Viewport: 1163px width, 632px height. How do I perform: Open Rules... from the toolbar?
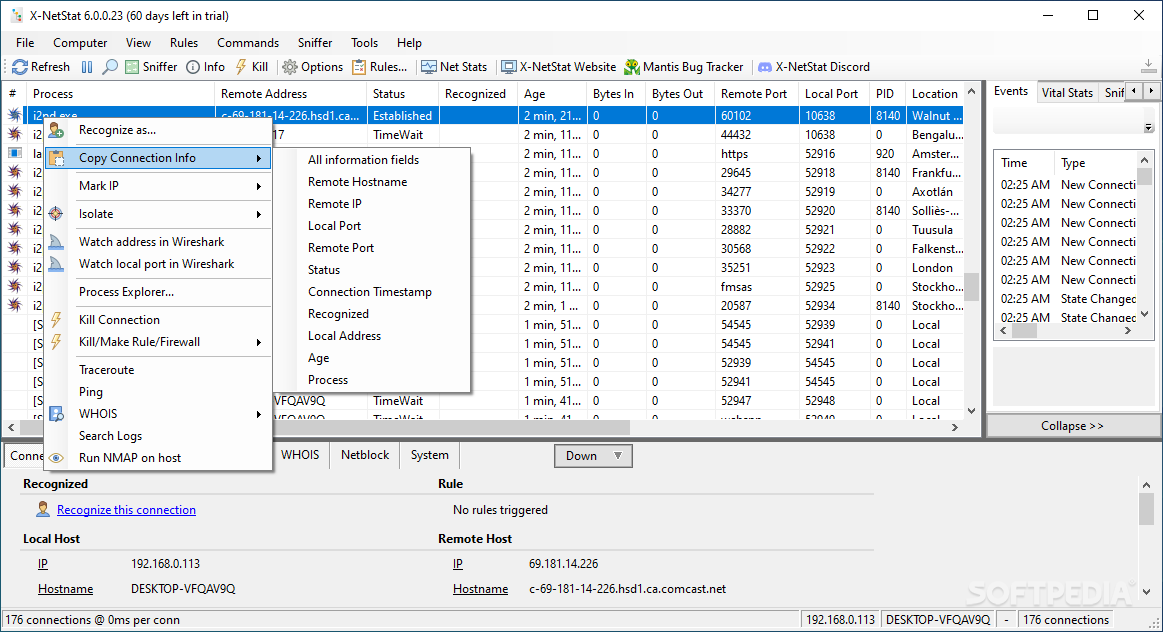click(379, 67)
